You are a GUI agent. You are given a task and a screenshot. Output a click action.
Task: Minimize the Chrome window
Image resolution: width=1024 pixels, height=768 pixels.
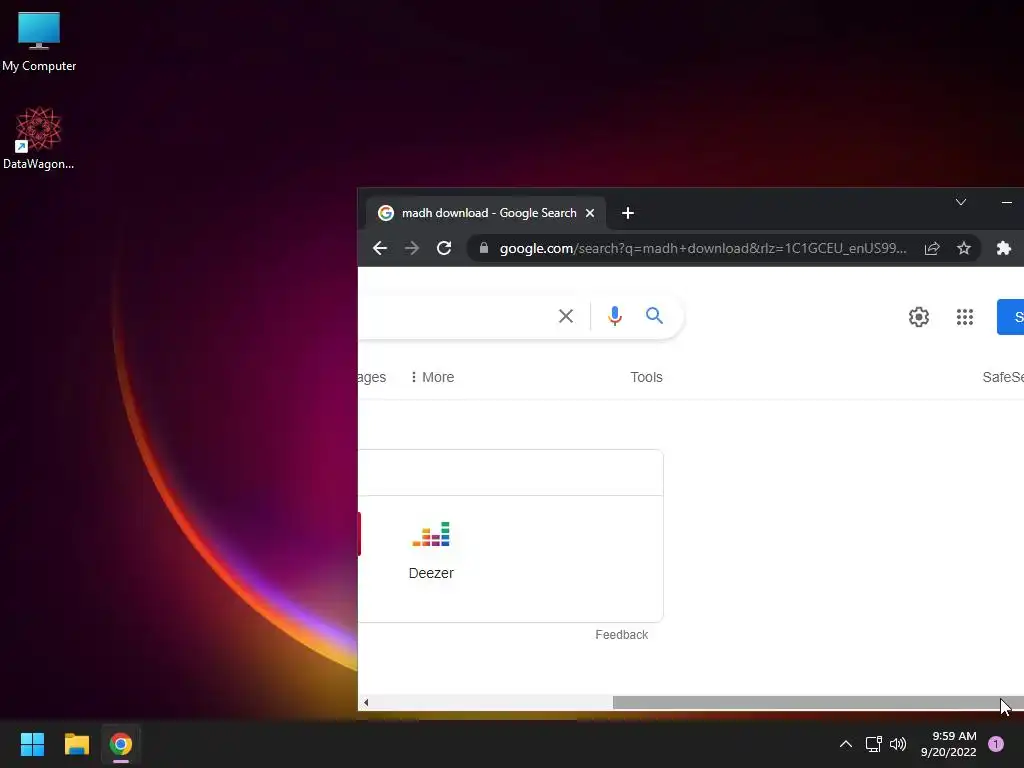coord(1007,202)
